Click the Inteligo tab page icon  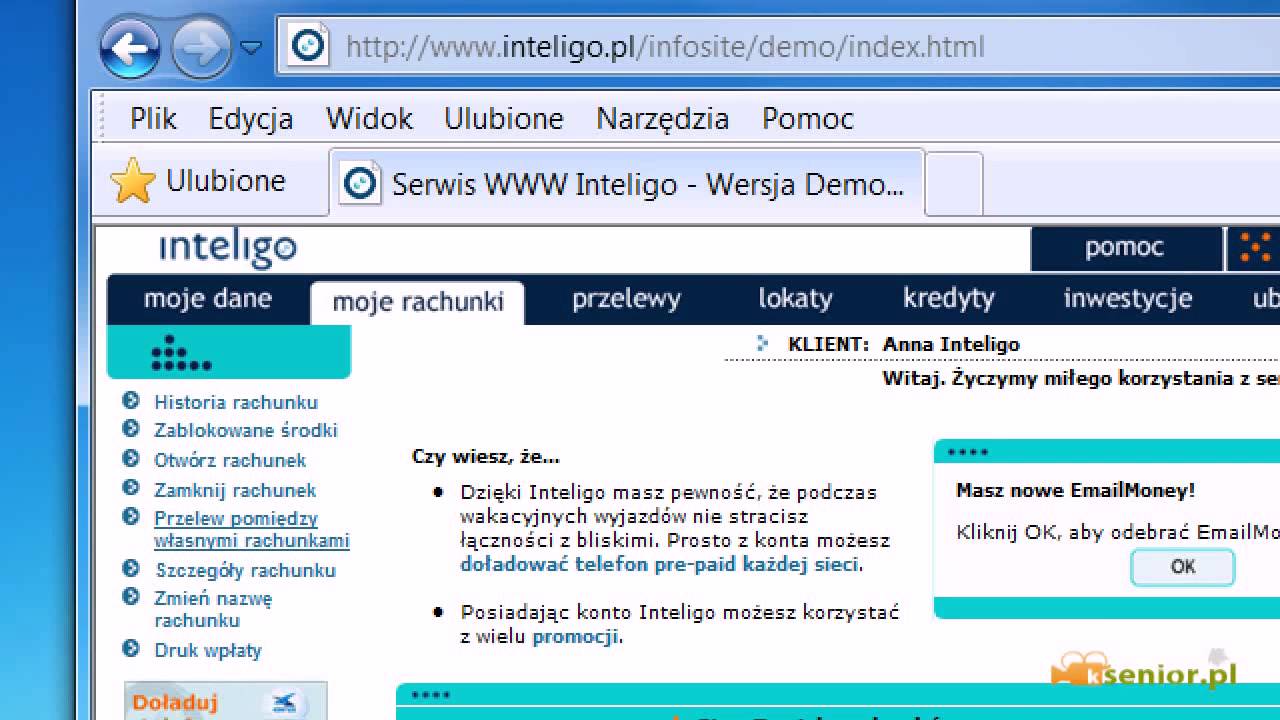click(360, 183)
